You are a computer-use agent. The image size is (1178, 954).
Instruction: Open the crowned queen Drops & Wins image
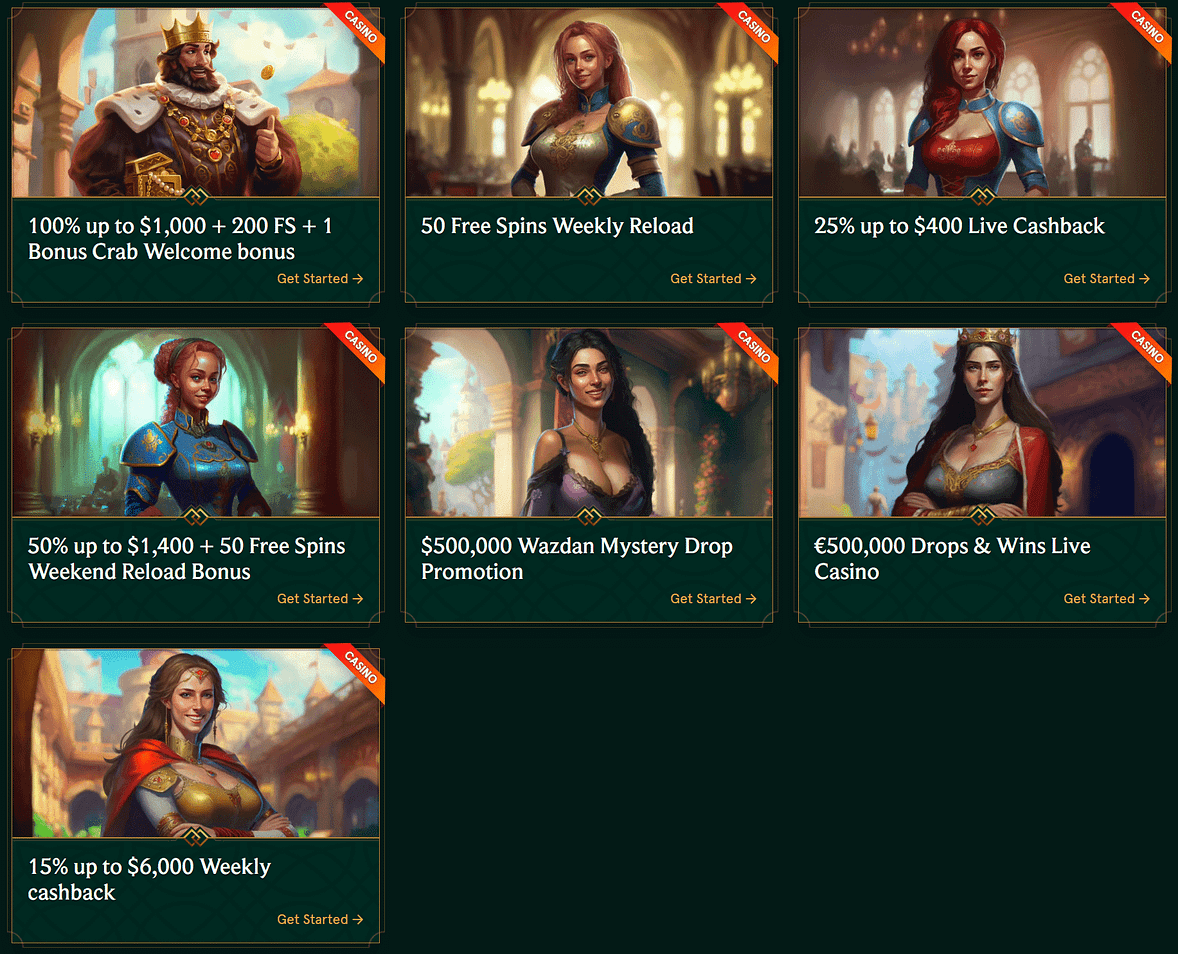tap(982, 422)
